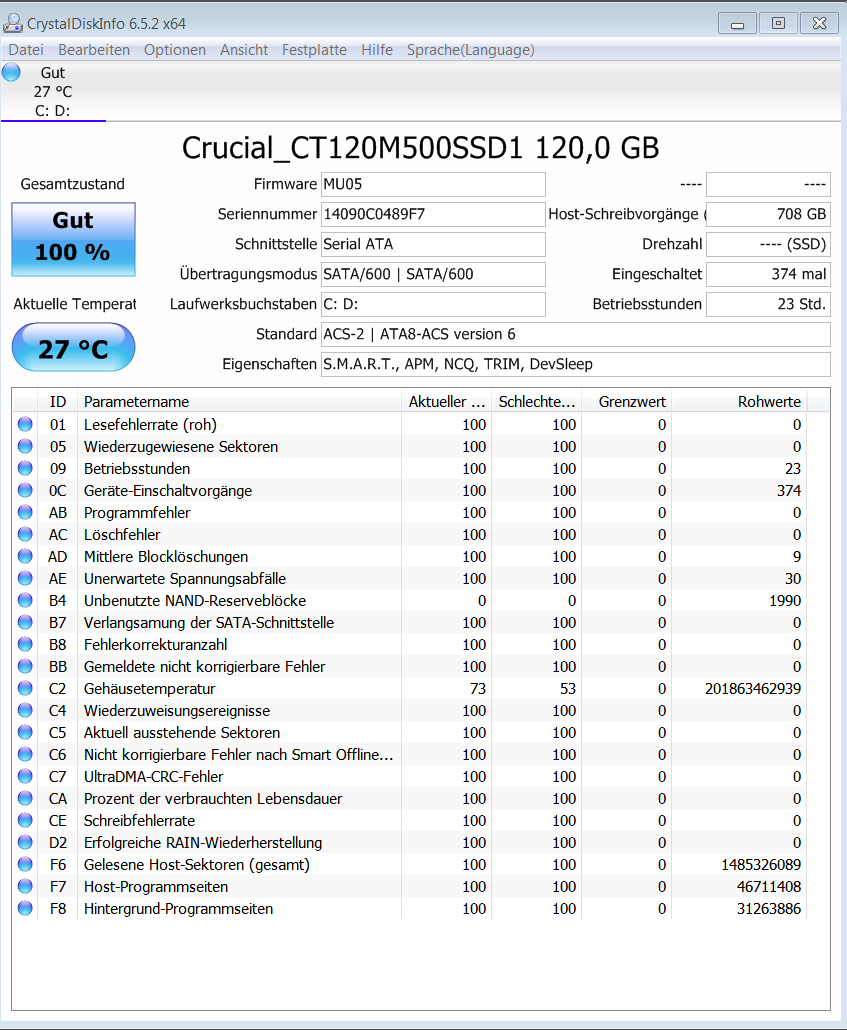Click the Firmware field showing MU05
The image size is (847, 1030).
(x=433, y=185)
